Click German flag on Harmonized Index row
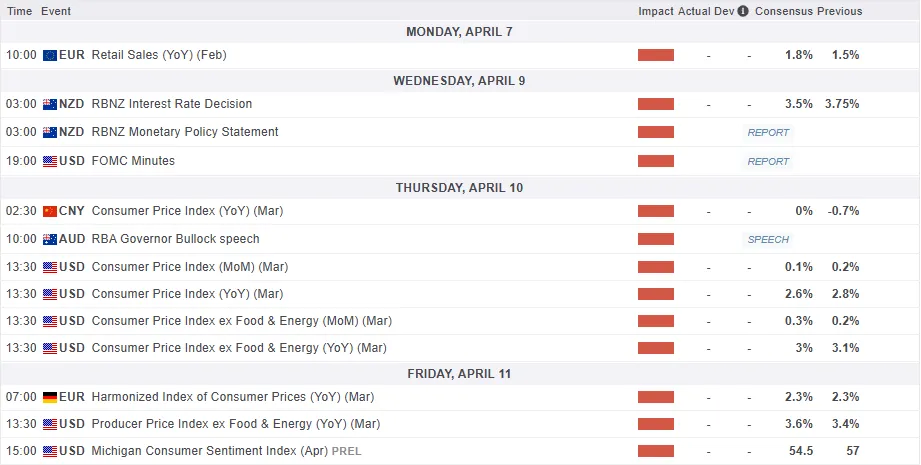 click(50, 397)
